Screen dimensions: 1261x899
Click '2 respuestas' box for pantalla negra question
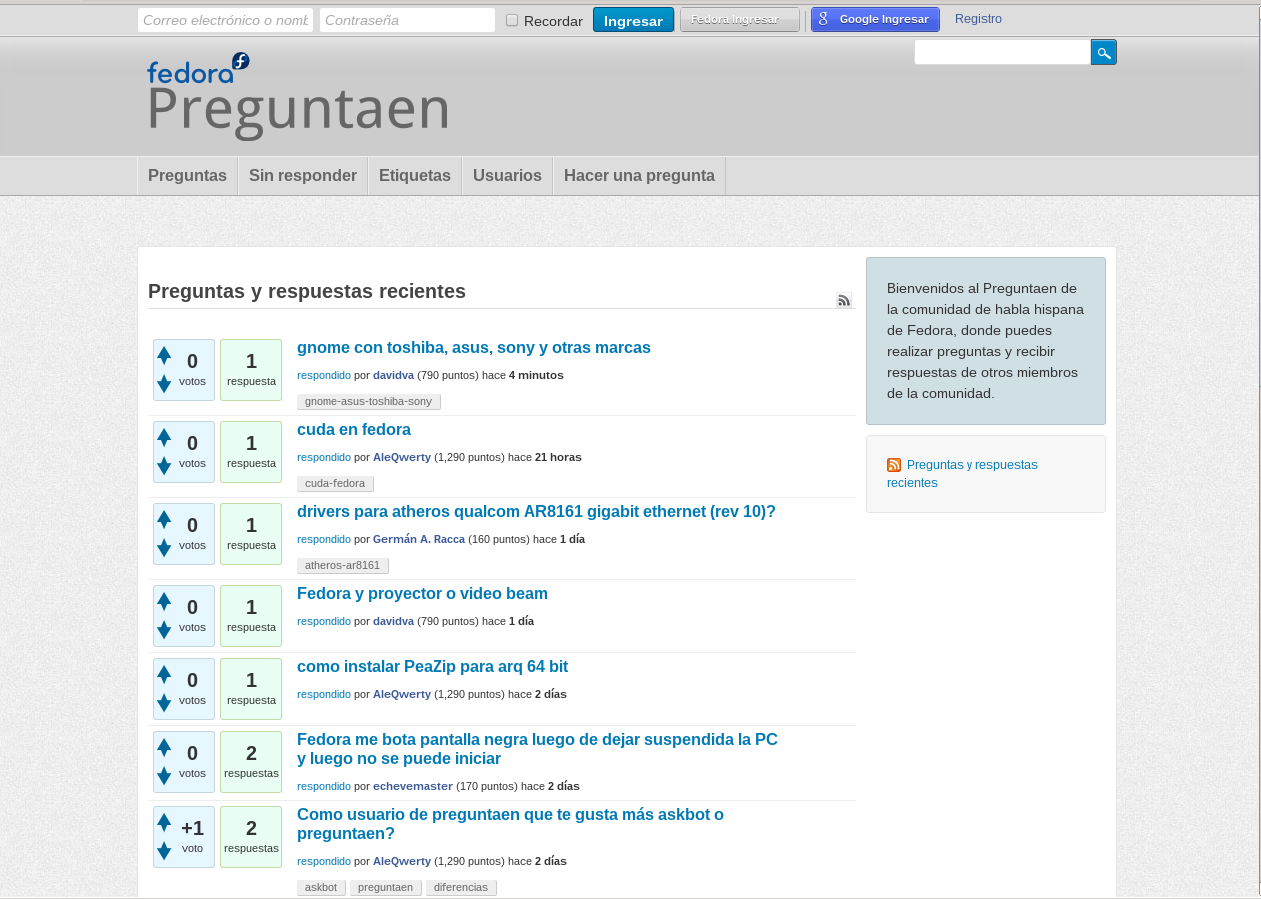click(x=251, y=762)
